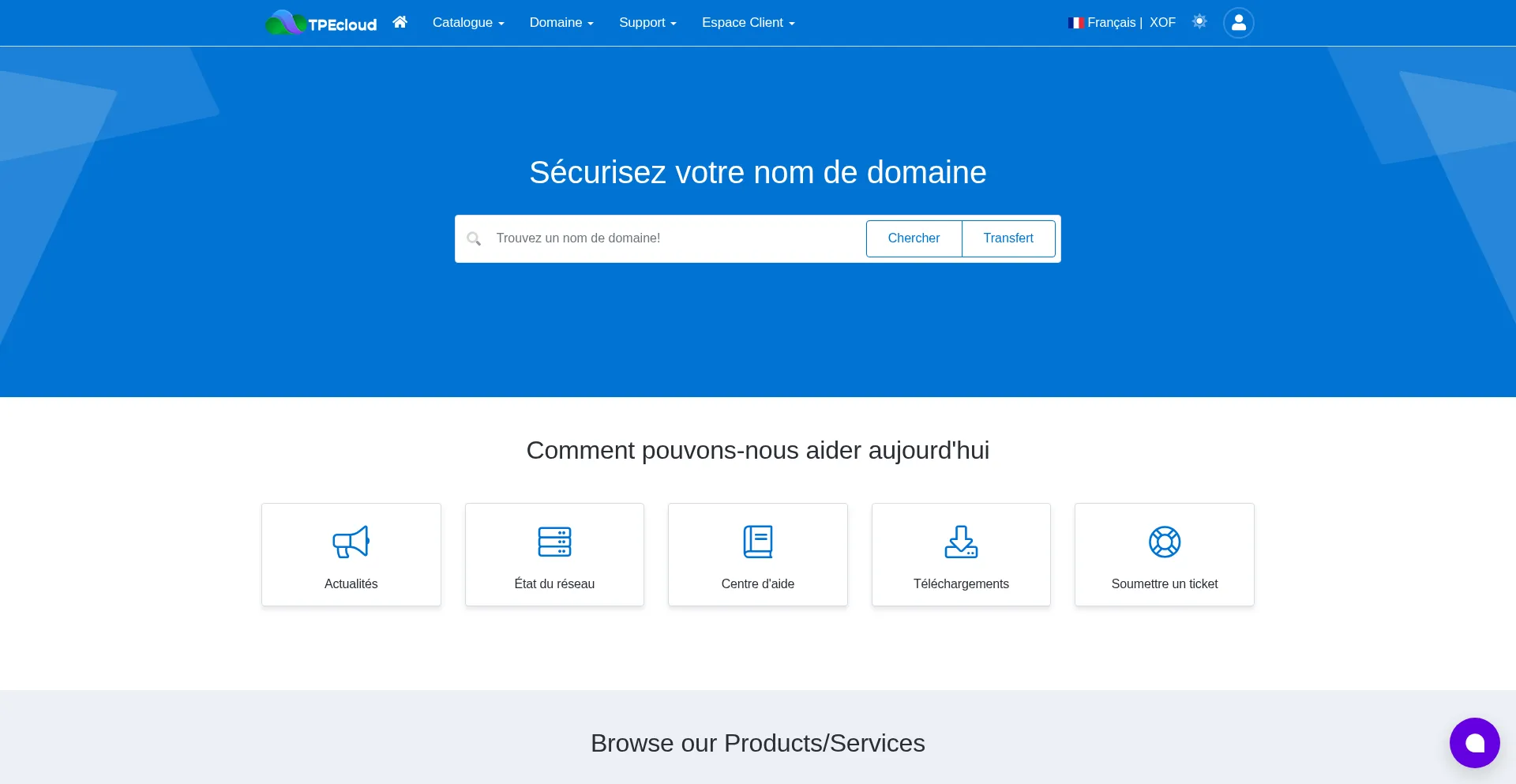Screen dimensions: 1516x784
Task: Go to home via house icon
Action: point(400,22)
